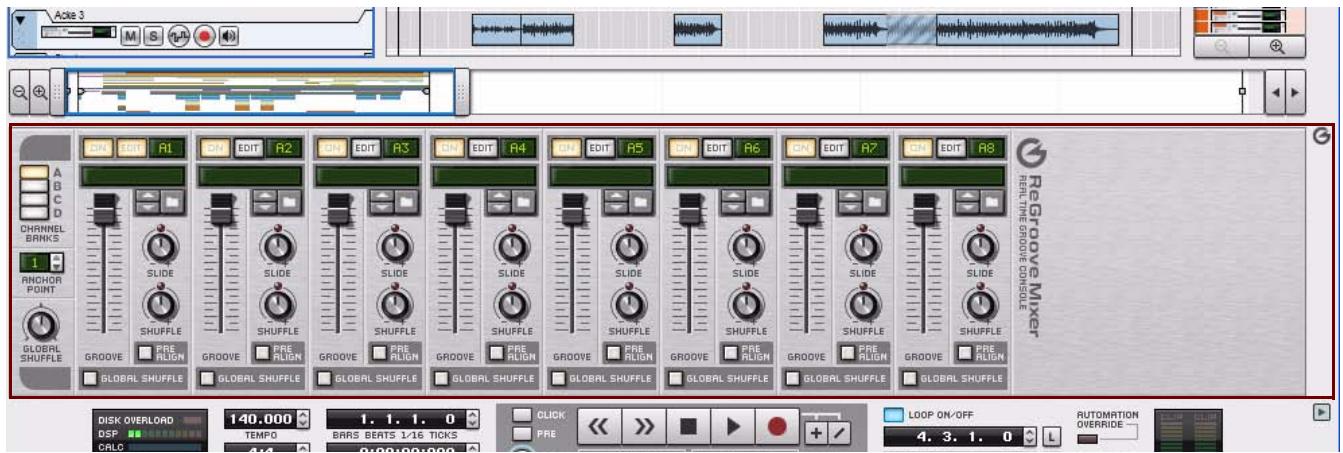Click the groove patch name display of A6
The image size is (1343, 453).
point(718,176)
